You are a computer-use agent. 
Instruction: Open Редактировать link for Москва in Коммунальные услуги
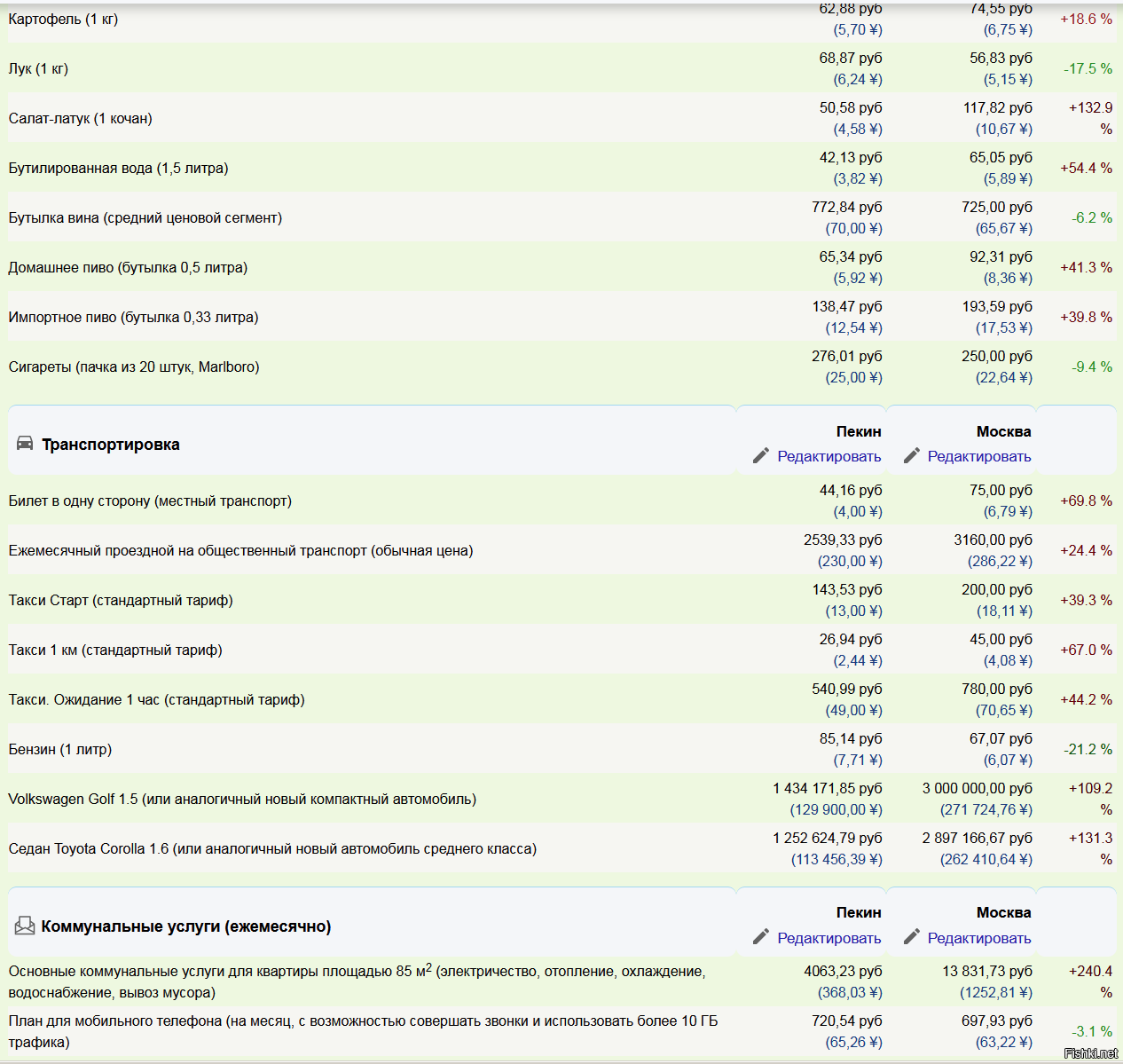pyautogui.click(x=978, y=938)
